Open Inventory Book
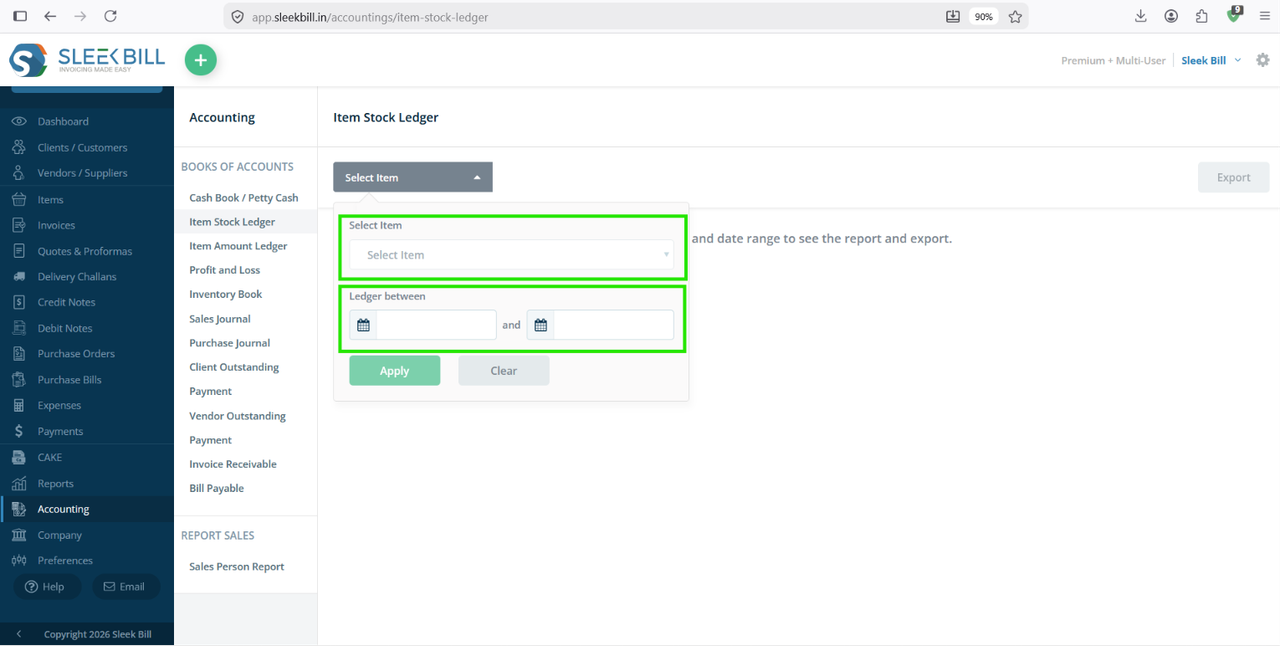1280x646 pixels. pos(226,294)
